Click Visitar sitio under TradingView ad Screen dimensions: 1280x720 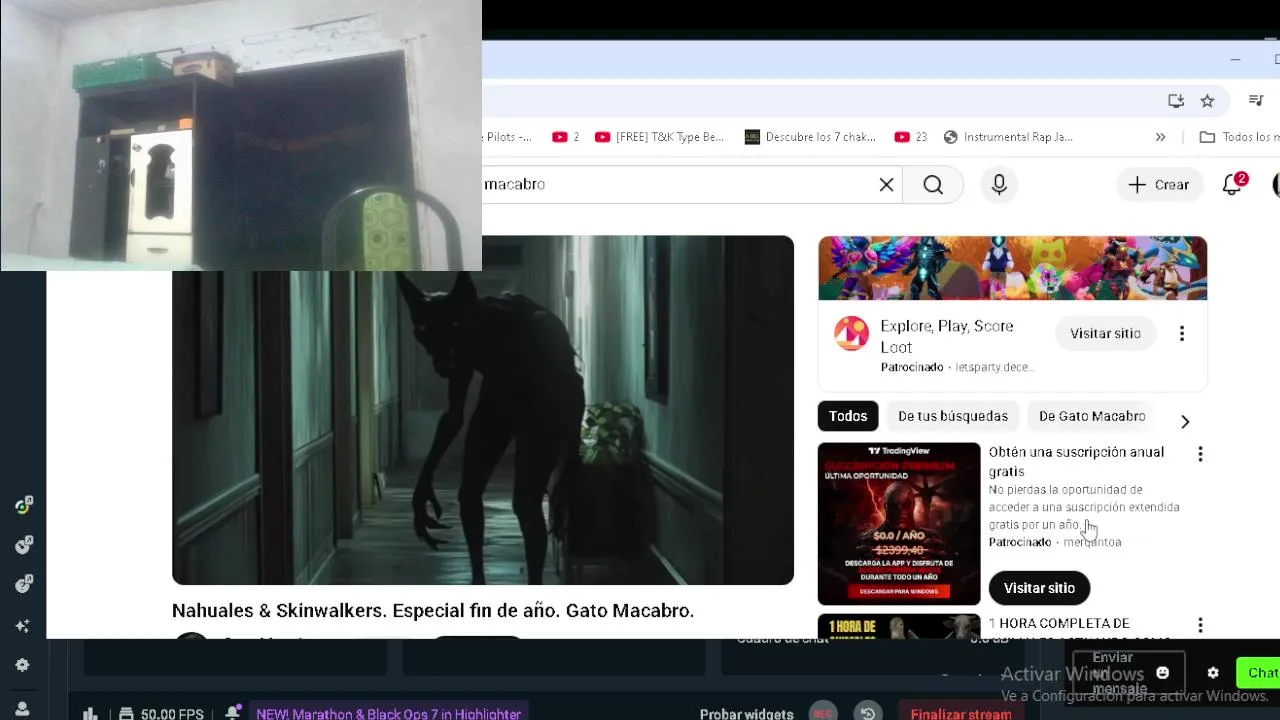[x=1039, y=588]
